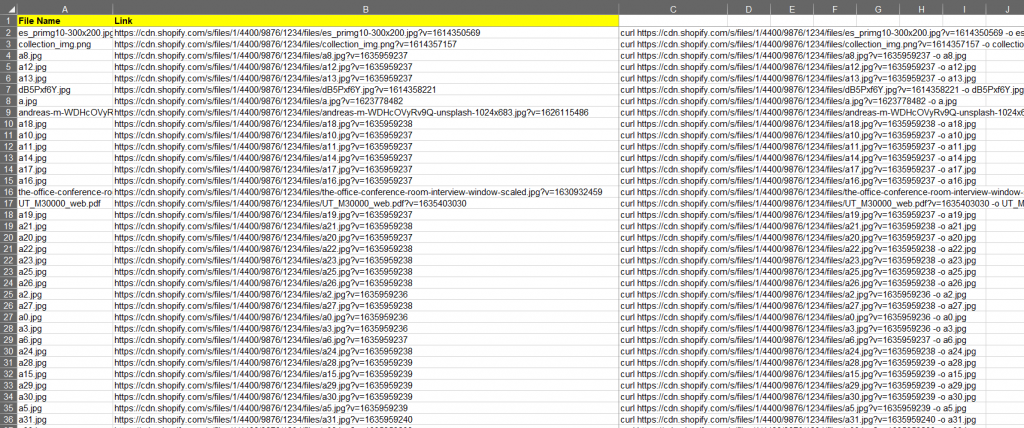Select curl command cell for a19.jpg
1024x428 pixels.
(673, 215)
